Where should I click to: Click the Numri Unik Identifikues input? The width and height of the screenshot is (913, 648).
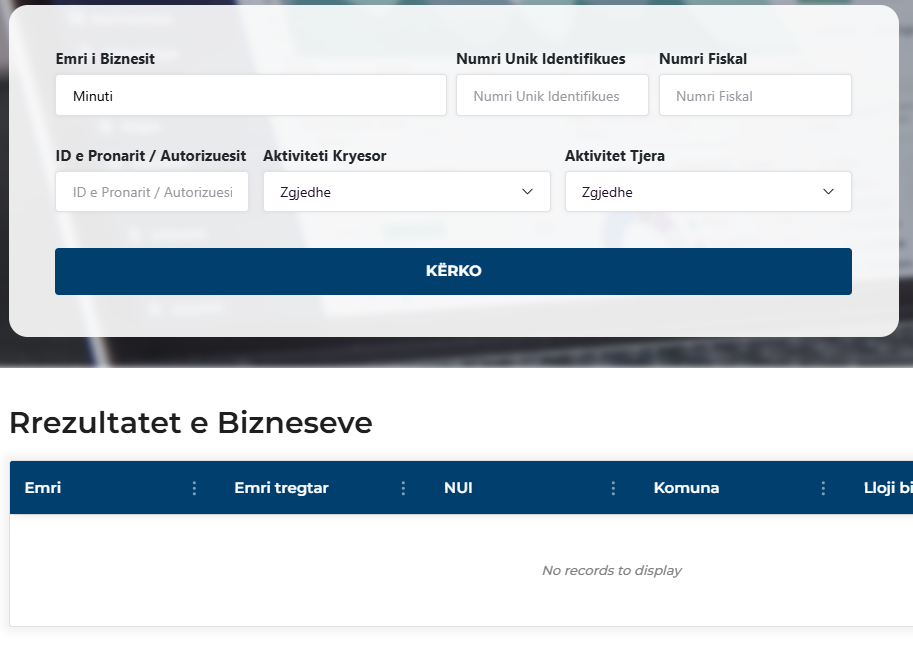click(552, 96)
